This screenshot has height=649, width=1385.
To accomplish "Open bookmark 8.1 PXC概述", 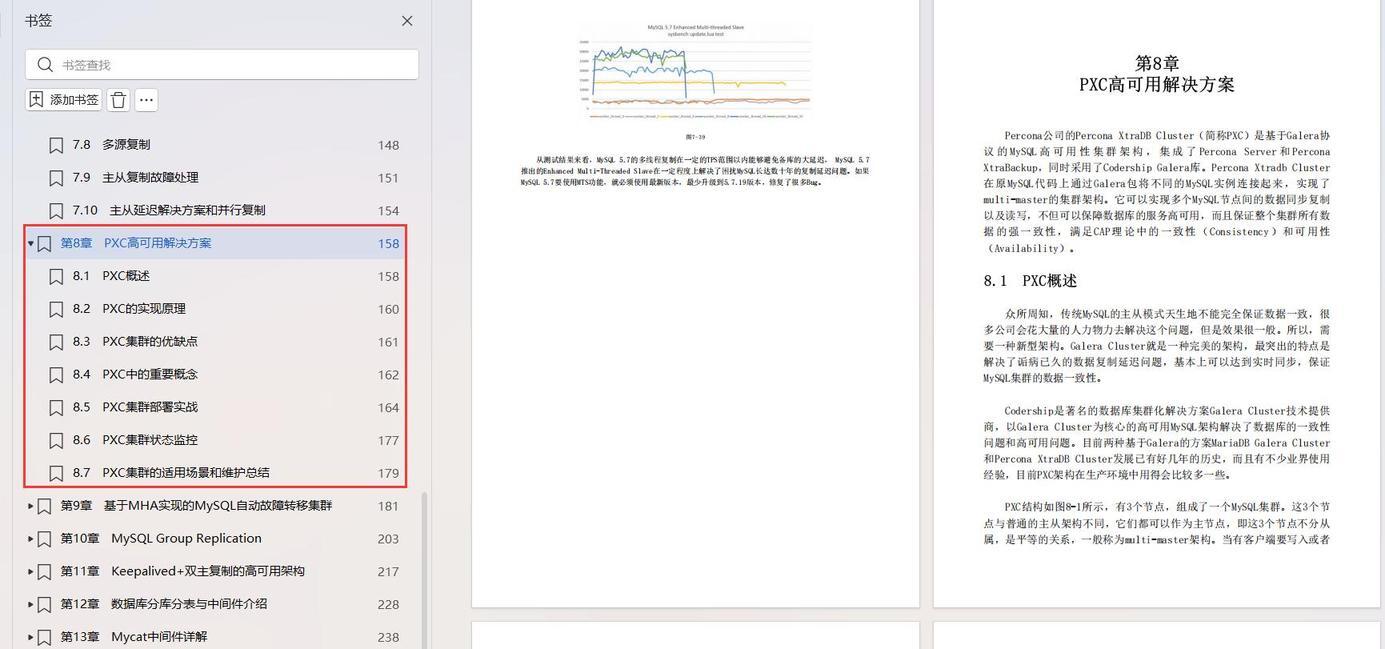I will tap(111, 276).
